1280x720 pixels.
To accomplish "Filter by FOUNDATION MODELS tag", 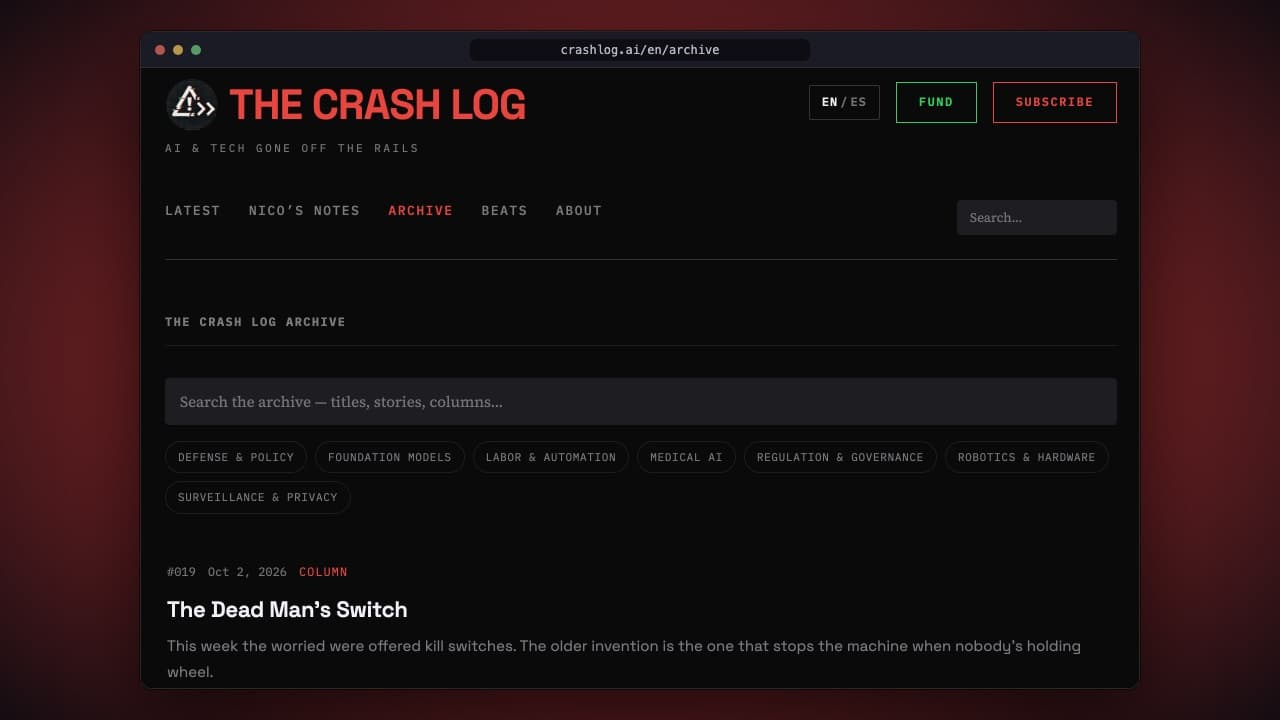I will point(390,457).
